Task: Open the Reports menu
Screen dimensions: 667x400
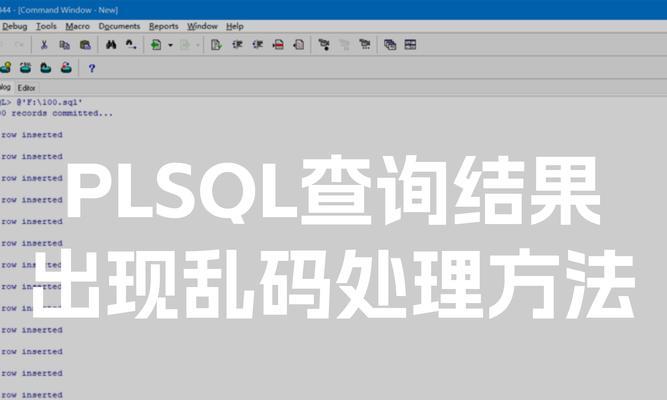Action: tap(163, 26)
